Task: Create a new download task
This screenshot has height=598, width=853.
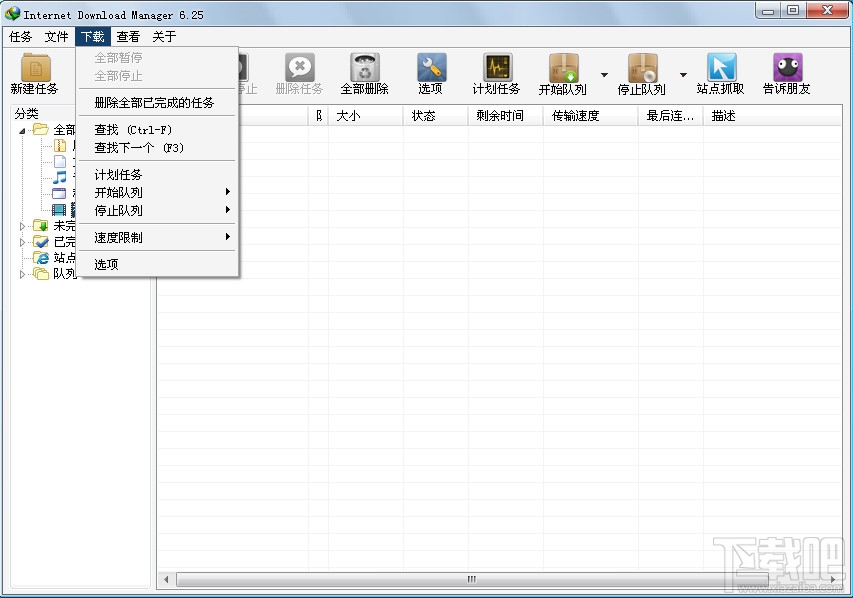Action: point(36,72)
